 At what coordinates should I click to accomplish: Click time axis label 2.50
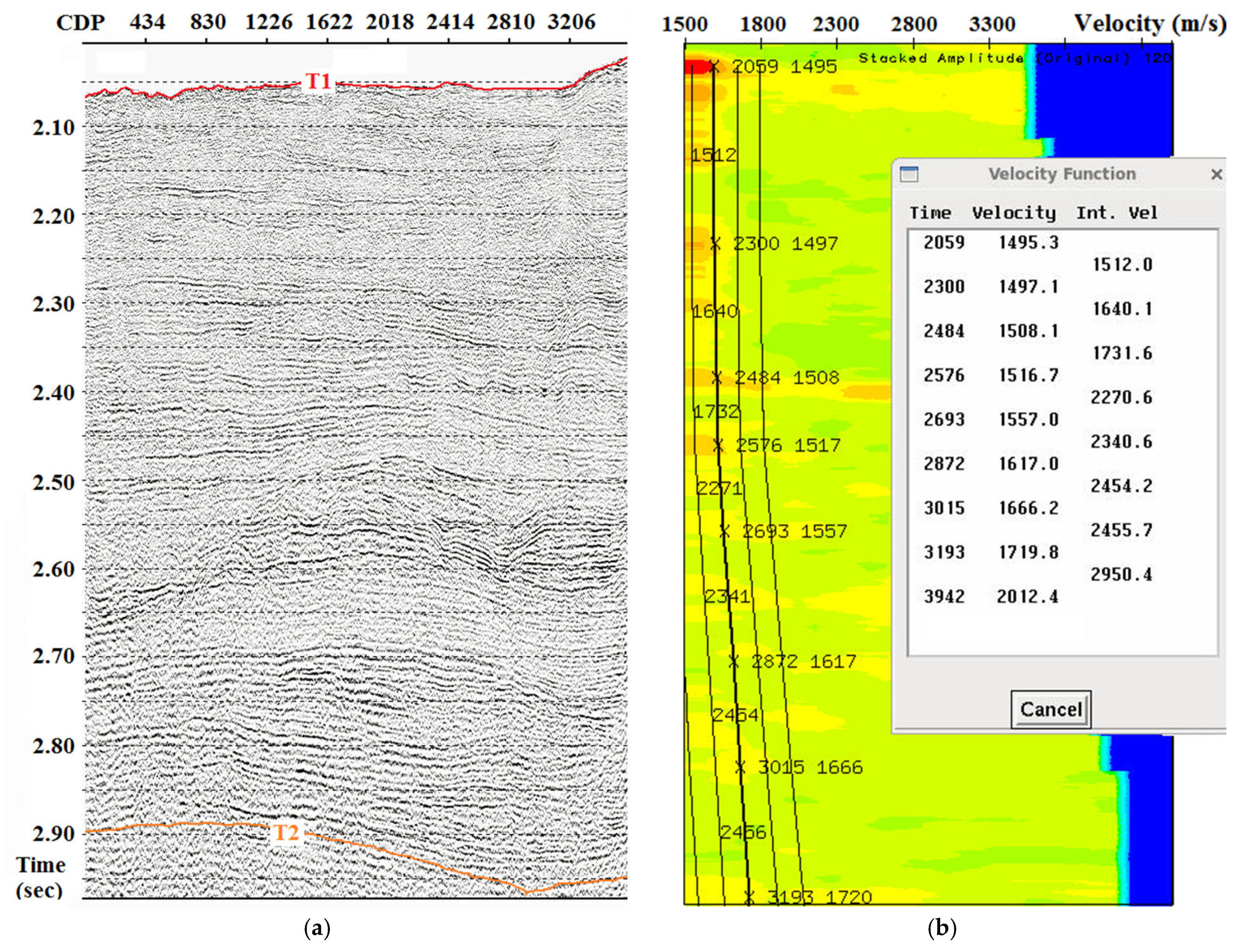click(x=53, y=482)
